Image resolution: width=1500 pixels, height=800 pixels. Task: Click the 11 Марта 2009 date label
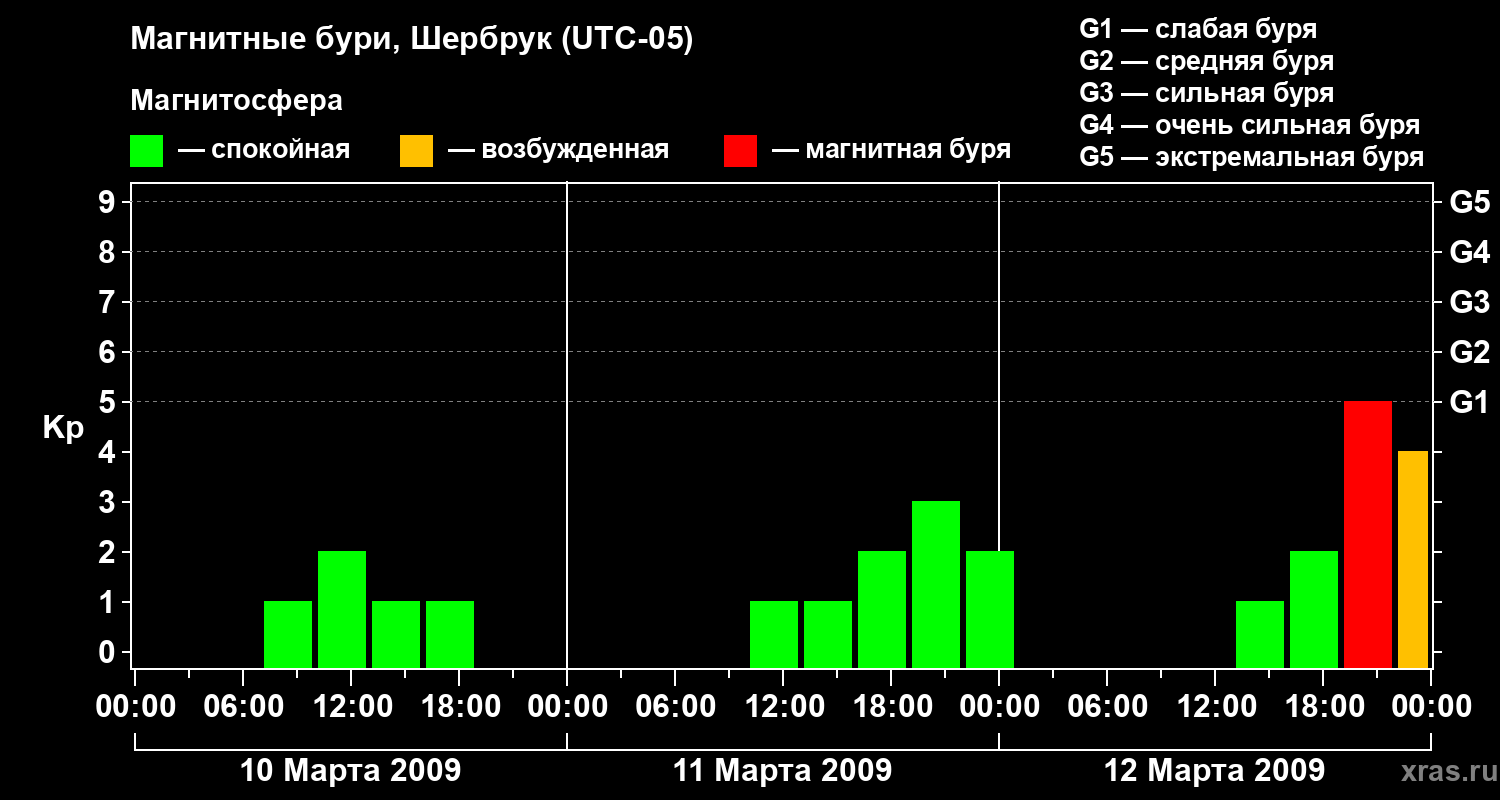click(x=782, y=771)
